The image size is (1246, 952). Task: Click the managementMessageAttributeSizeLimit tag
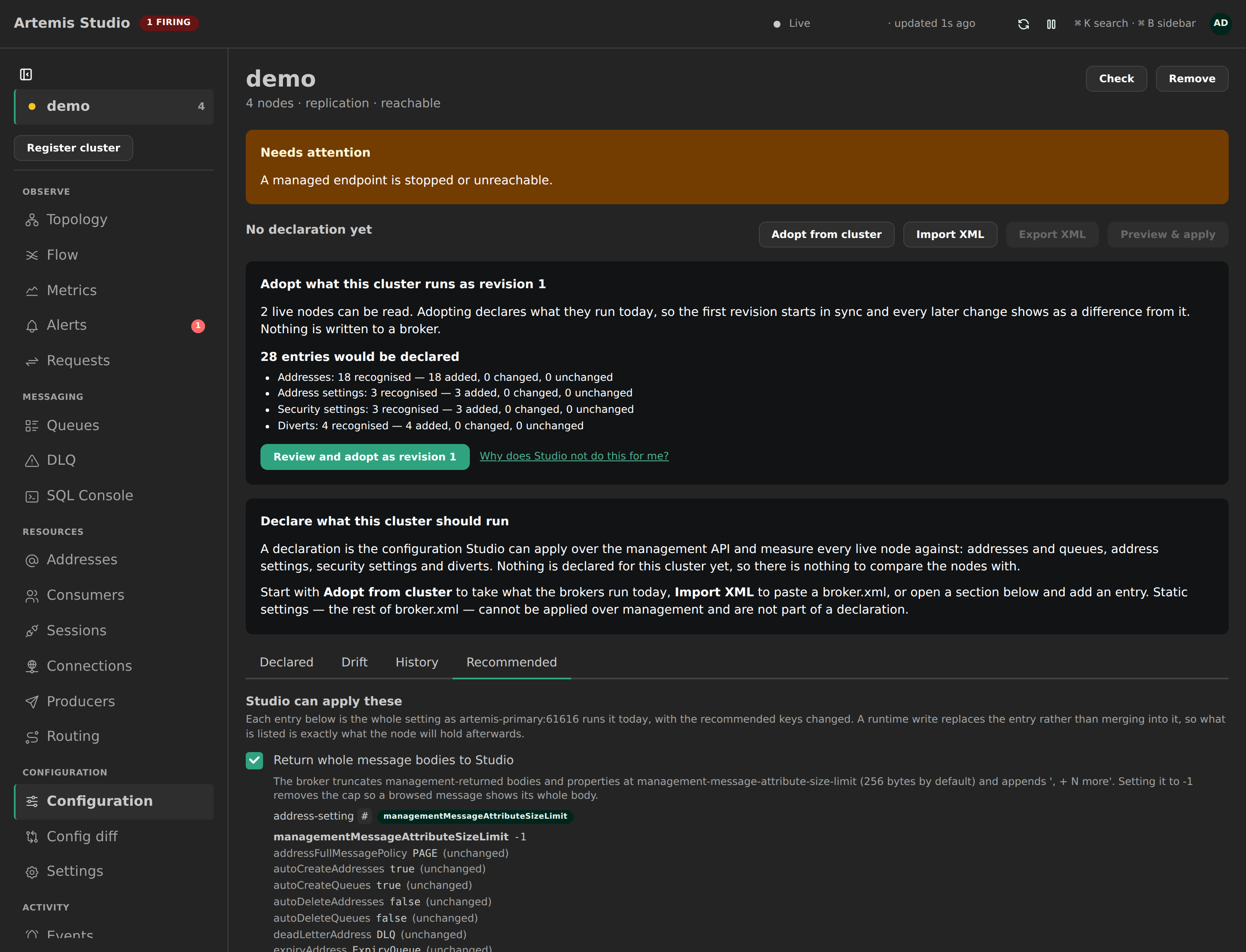coord(475,816)
